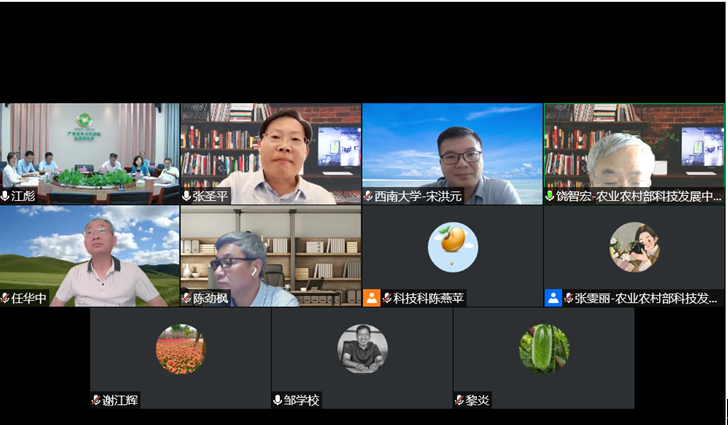Click the microphone icon beside 江彪
728x425 pixels.
[5, 197]
